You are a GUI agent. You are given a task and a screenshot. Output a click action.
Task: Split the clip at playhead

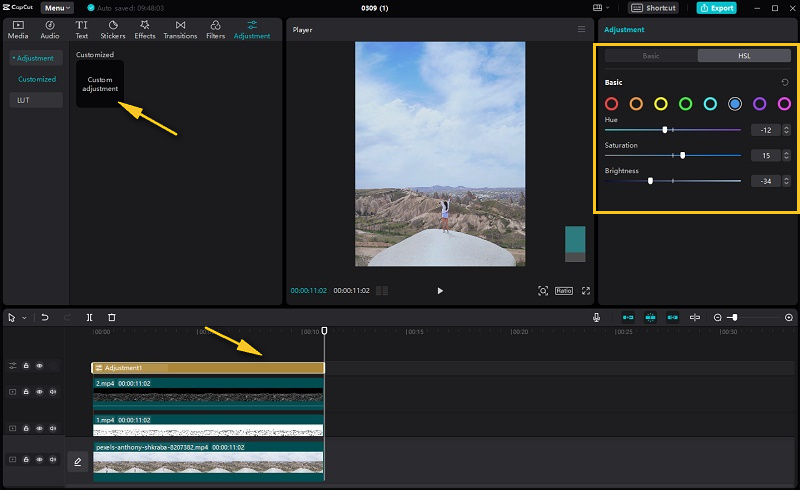point(89,317)
